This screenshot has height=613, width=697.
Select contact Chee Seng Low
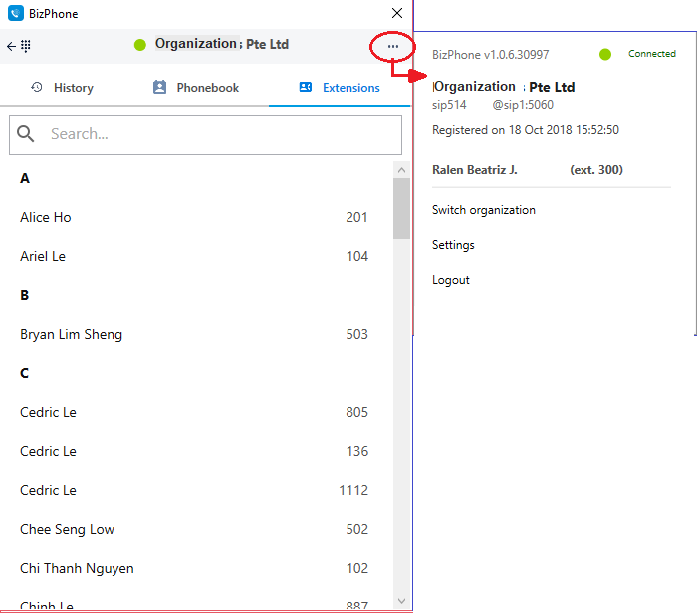(x=67, y=529)
